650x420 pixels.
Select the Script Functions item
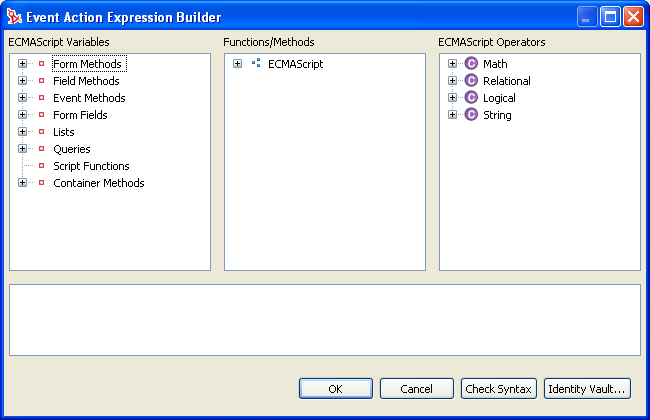click(x=91, y=166)
